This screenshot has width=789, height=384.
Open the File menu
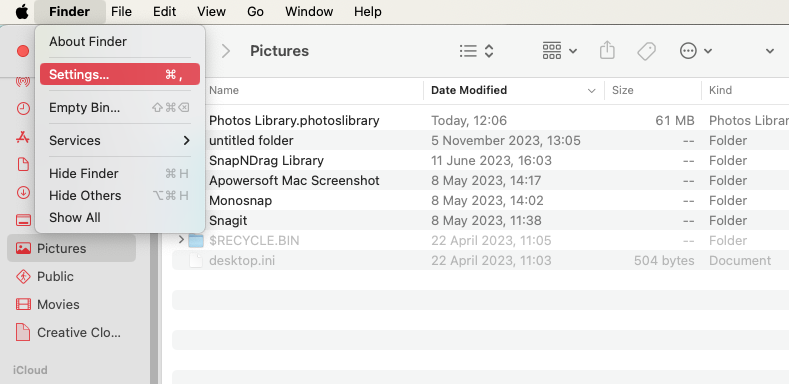tap(121, 12)
